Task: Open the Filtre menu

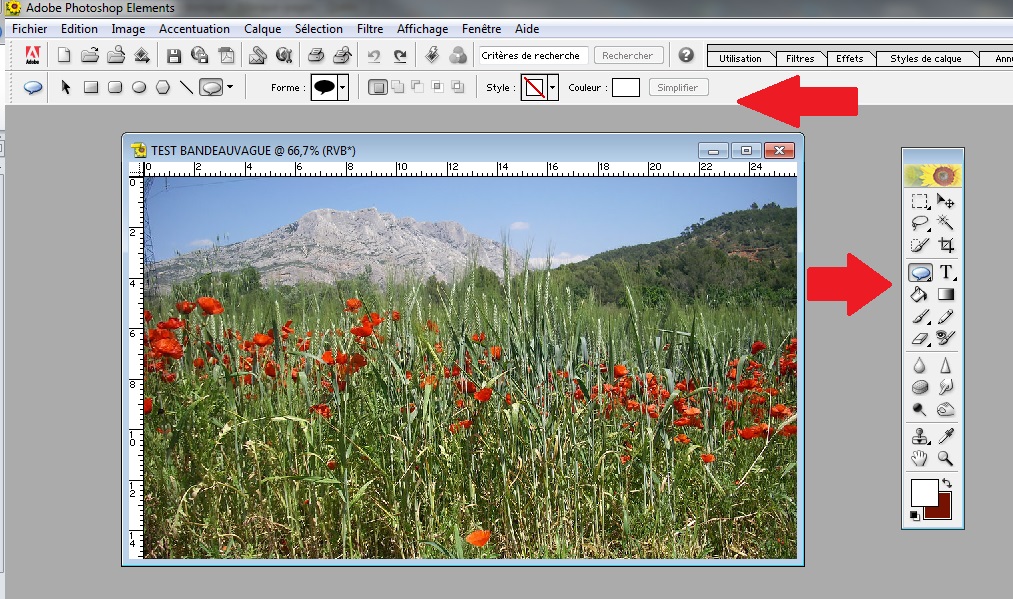Action: pyautogui.click(x=370, y=29)
